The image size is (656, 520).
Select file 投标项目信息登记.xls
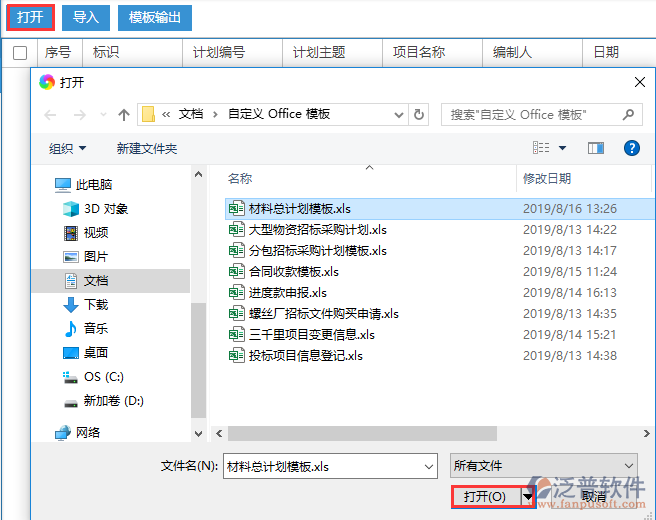coord(295,356)
